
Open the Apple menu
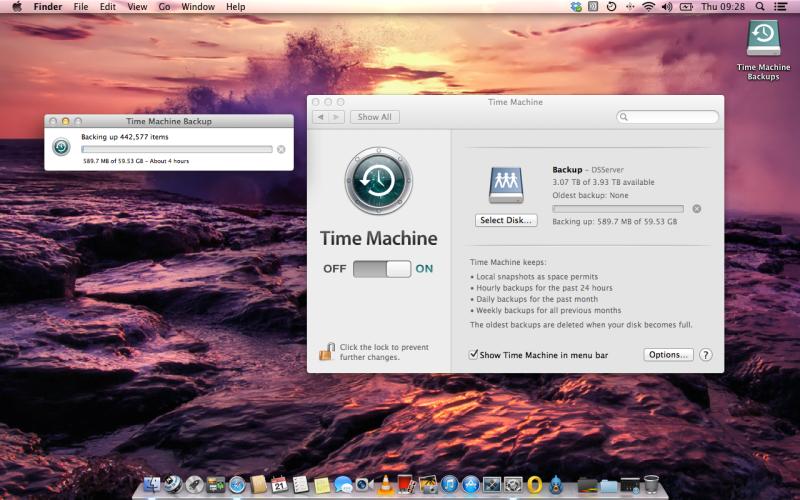(x=17, y=7)
